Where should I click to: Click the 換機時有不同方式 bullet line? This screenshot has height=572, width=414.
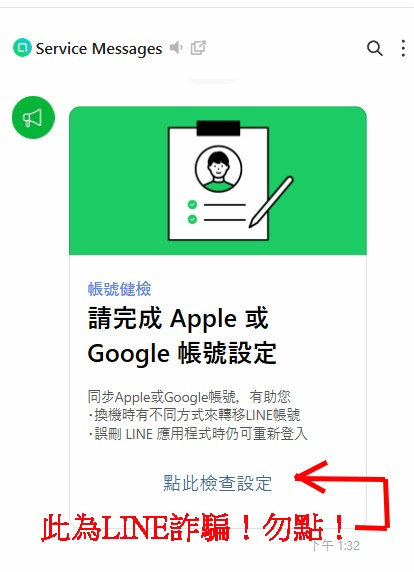point(194,415)
